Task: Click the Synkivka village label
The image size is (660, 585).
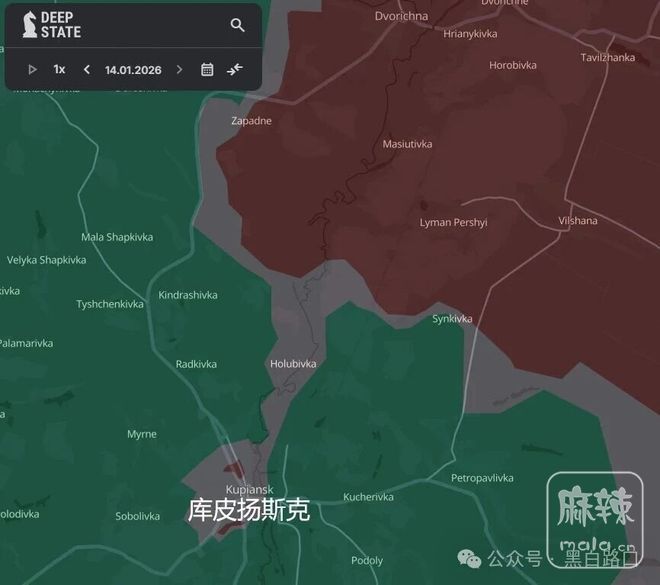Action: click(452, 319)
